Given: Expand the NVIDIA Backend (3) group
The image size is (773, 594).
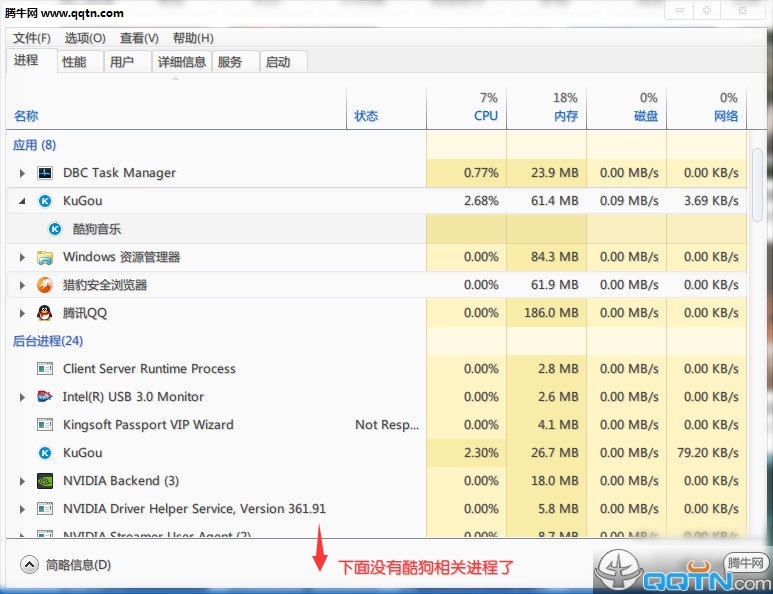Looking at the screenshot, I should [x=22, y=481].
